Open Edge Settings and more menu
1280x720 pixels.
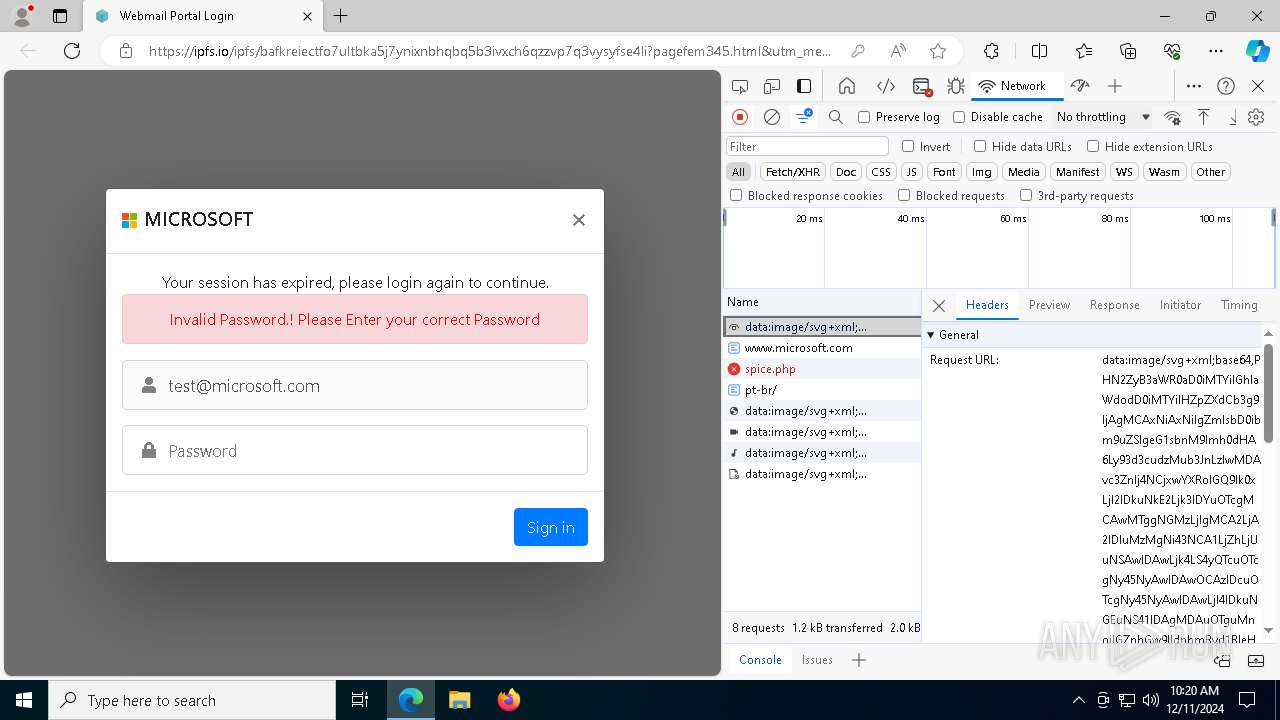click(1216, 51)
